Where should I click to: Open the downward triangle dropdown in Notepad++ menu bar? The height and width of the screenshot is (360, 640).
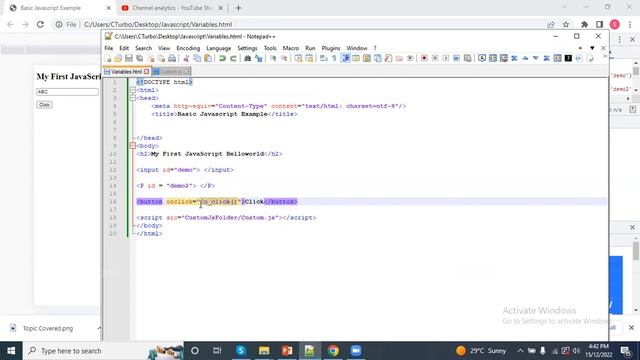[x=592, y=48]
